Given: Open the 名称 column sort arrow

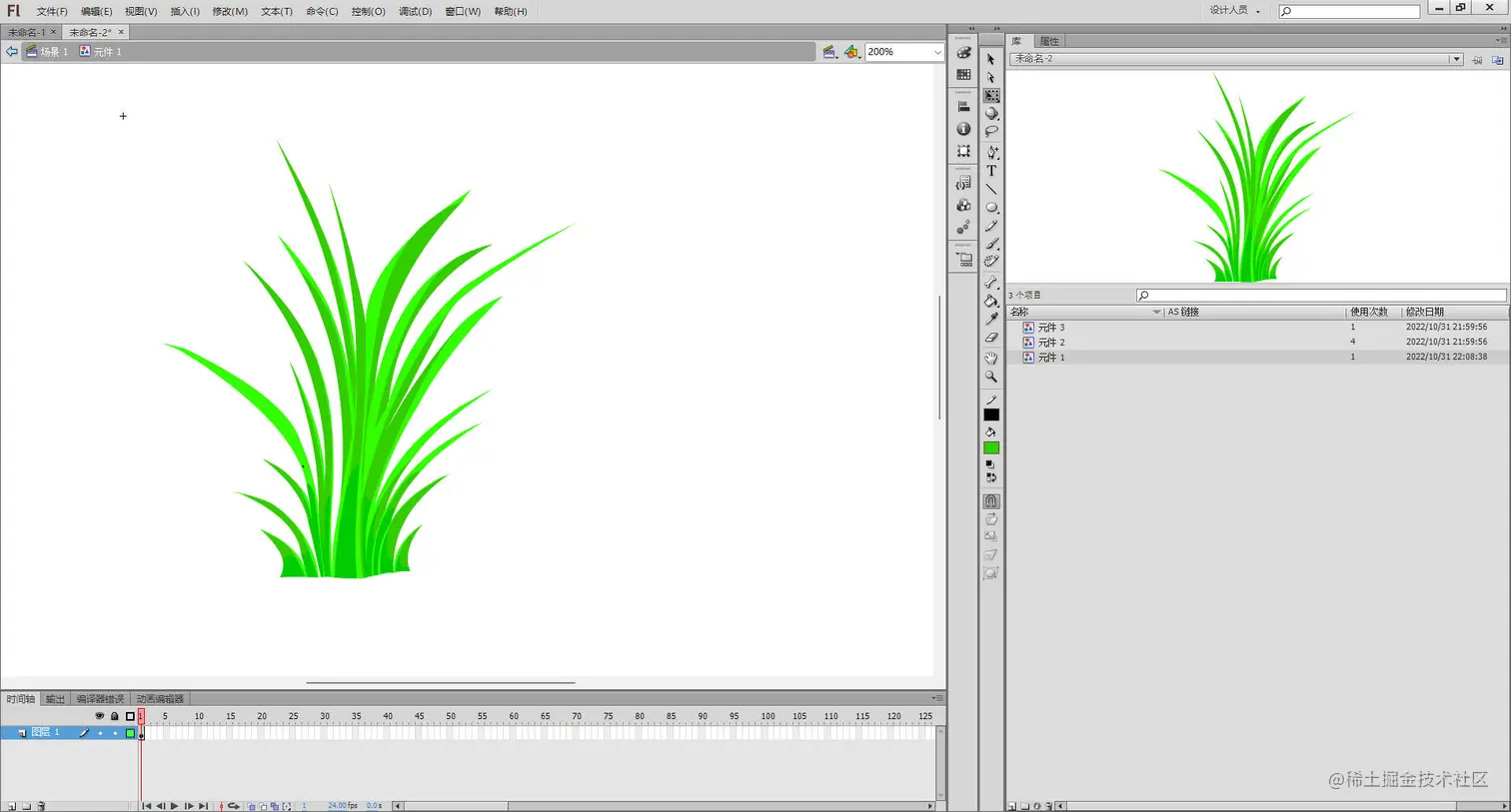Looking at the screenshot, I should (1156, 312).
